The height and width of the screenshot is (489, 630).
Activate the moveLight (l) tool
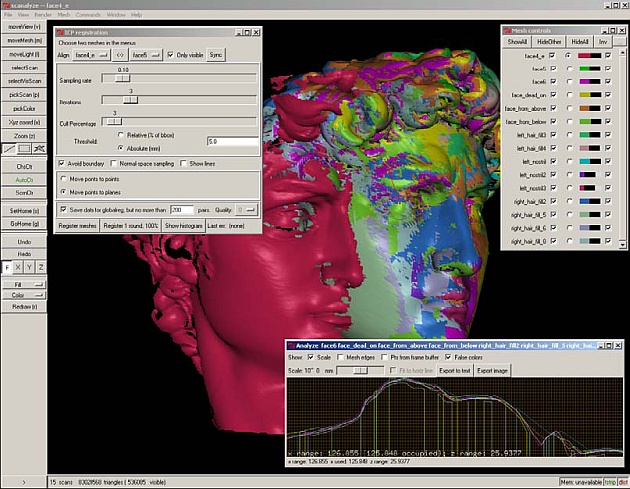[x=24, y=54]
